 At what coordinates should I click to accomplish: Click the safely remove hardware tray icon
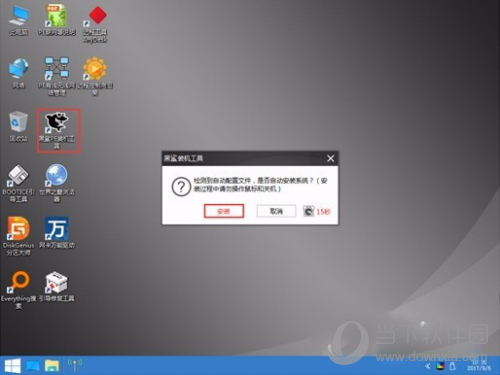(453, 366)
